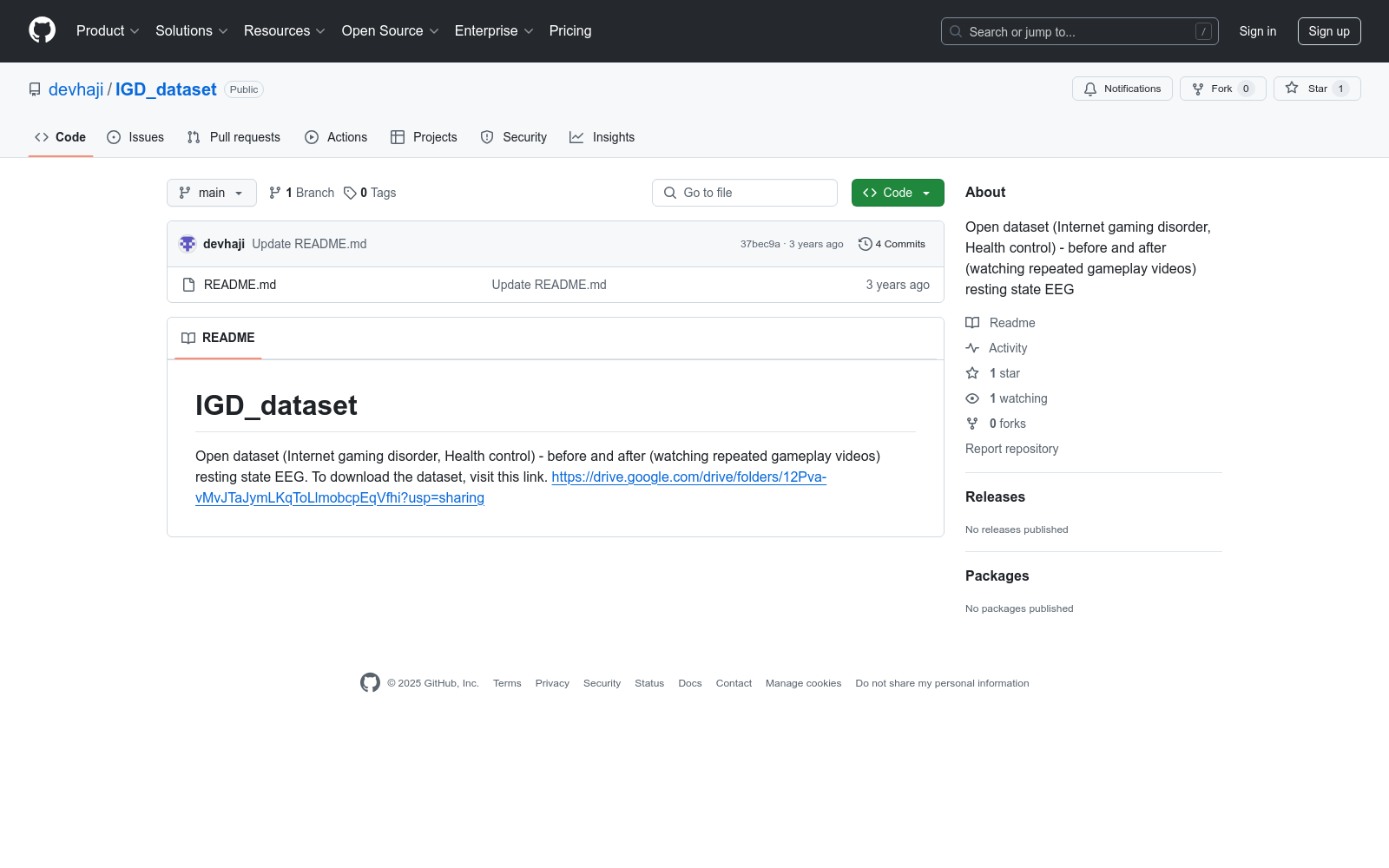Open the 4 Commits history link
1389x868 pixels.
click(892, 244)
